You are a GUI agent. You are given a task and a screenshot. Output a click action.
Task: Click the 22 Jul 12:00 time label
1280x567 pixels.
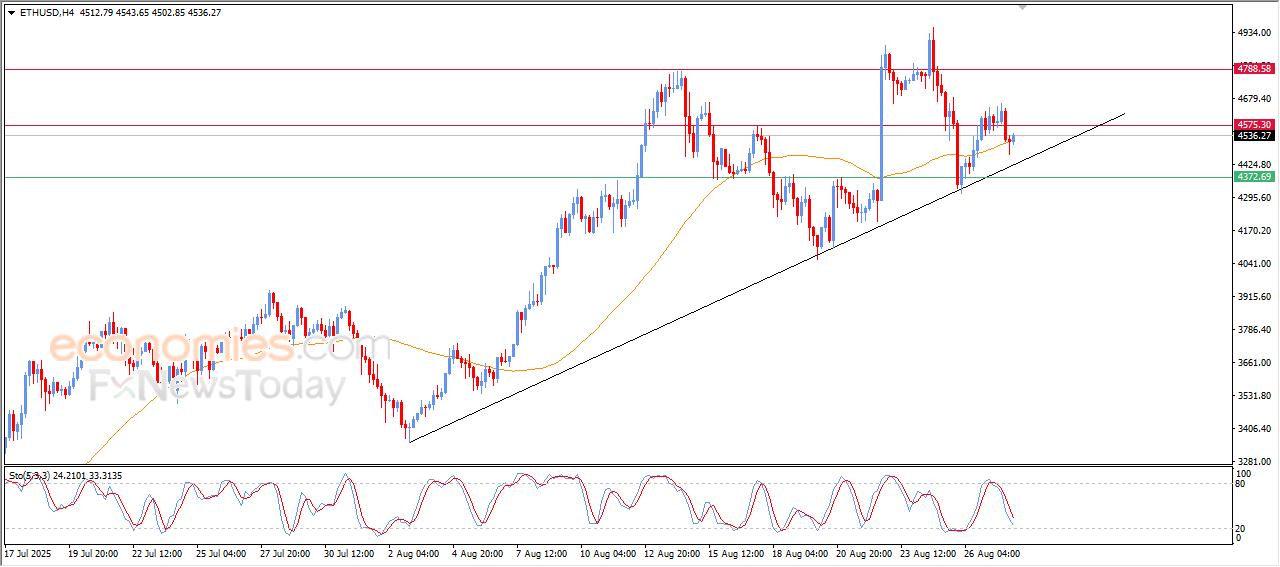pos(157,553)
